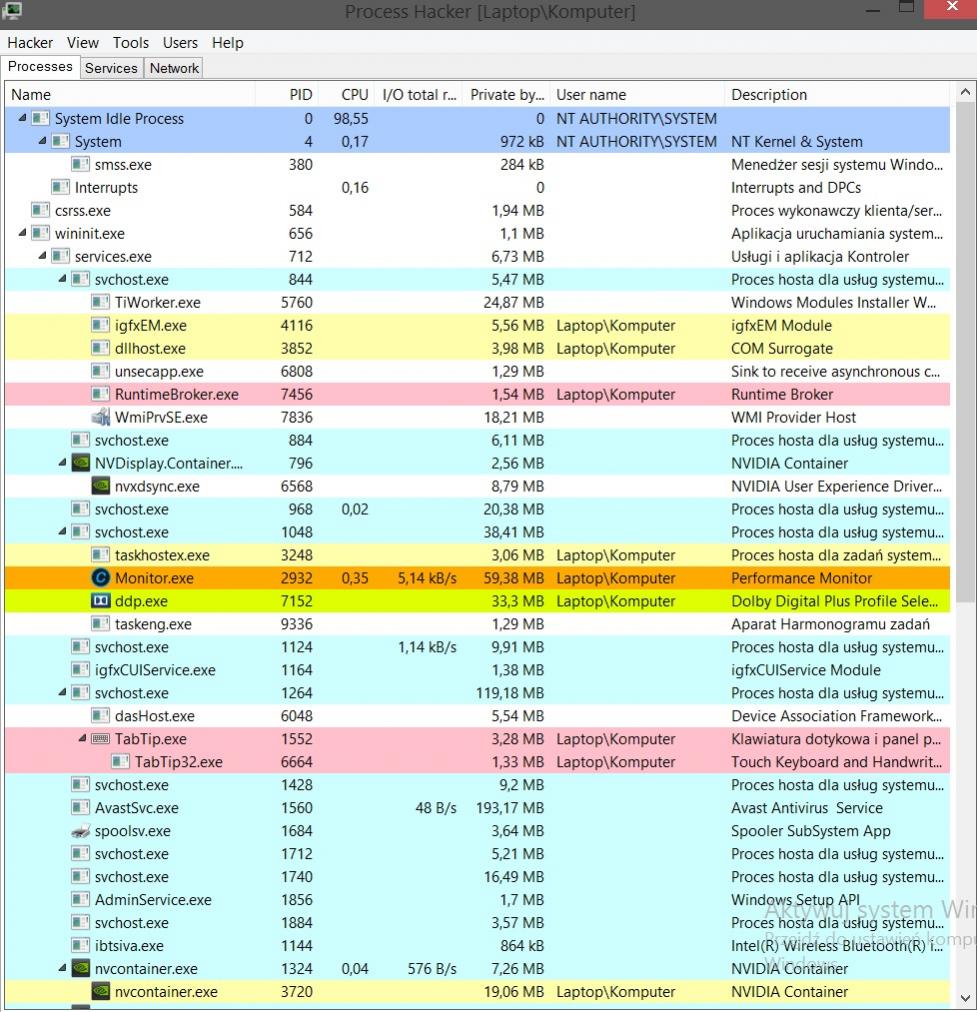Click the nvxdsync.exe NVIDIA icon
The image size is (977, 1012).
click(100, 486)
